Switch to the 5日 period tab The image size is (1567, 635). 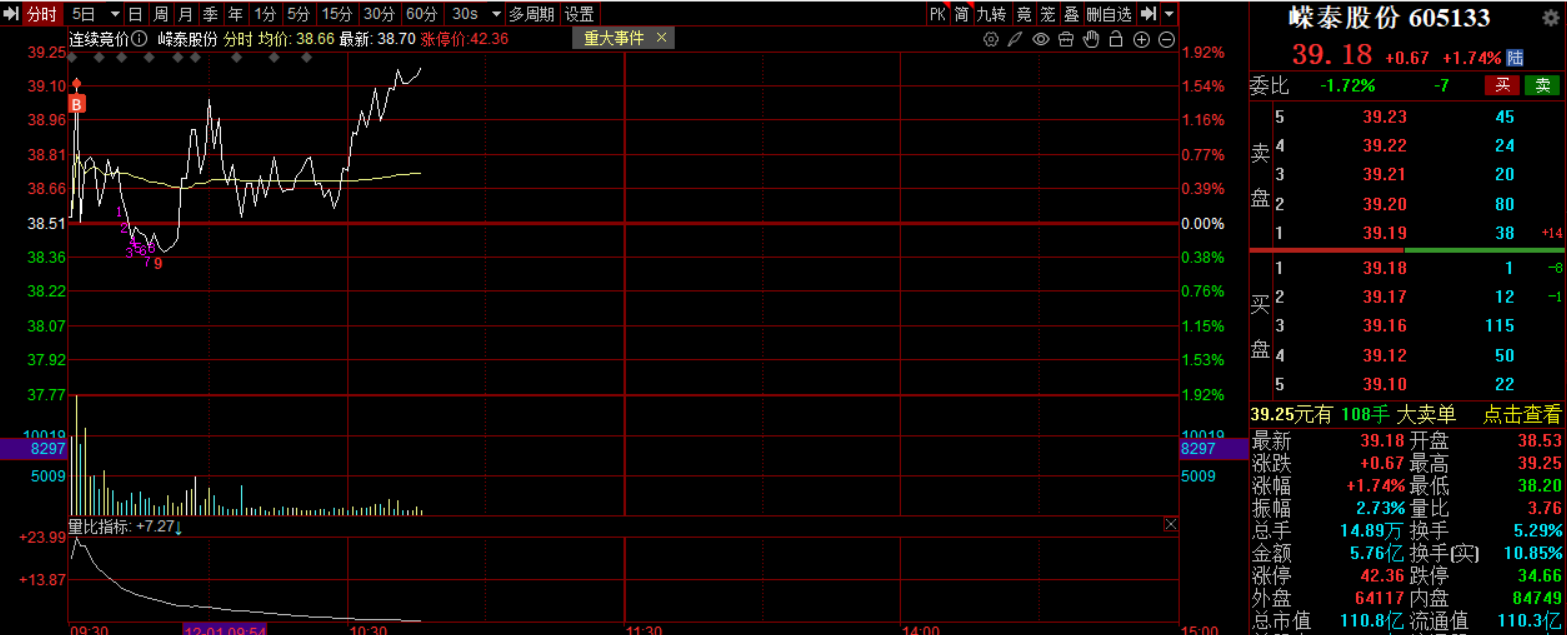pos(86,14)
